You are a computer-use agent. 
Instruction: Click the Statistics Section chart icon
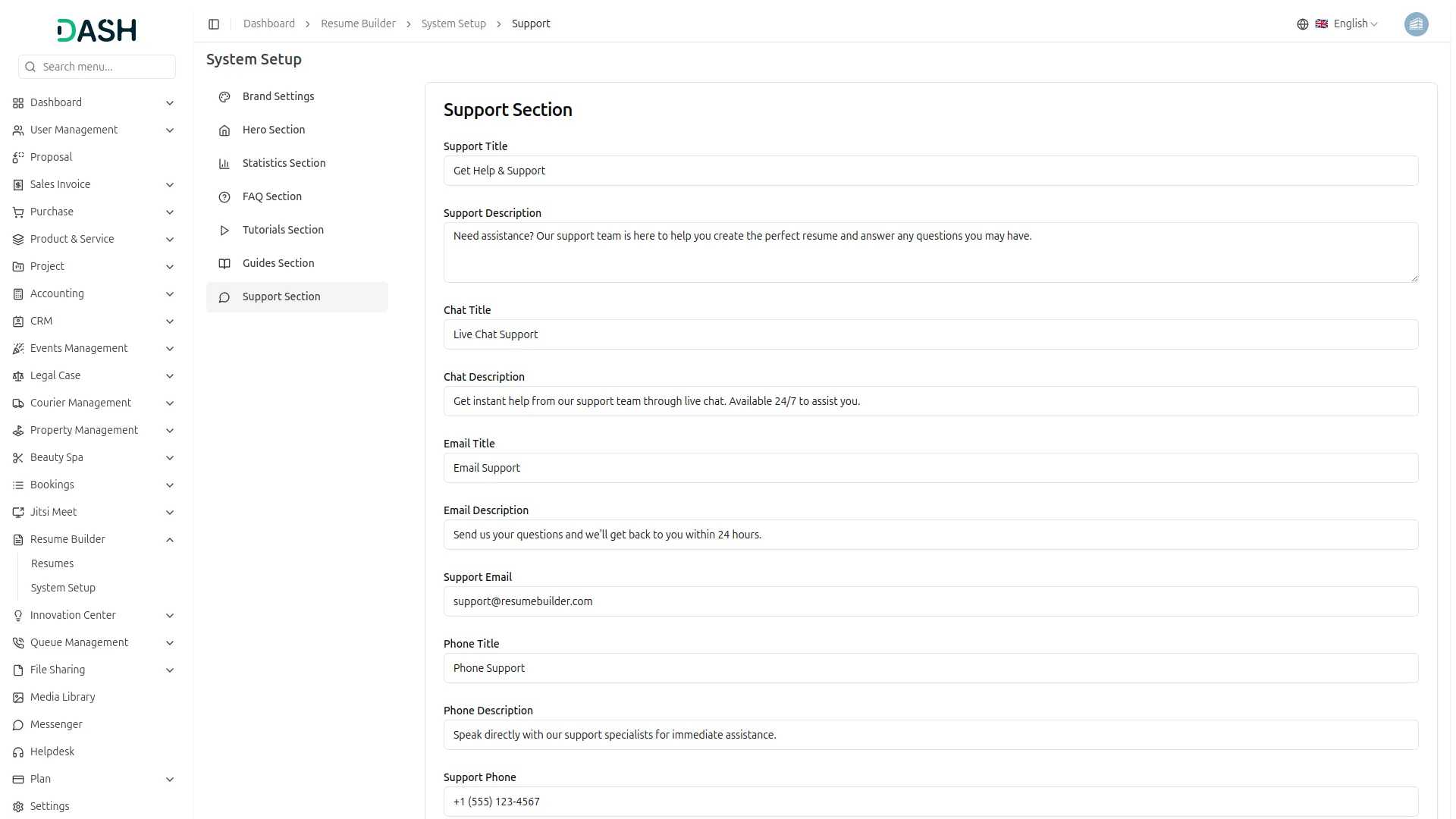pos(224,164)
